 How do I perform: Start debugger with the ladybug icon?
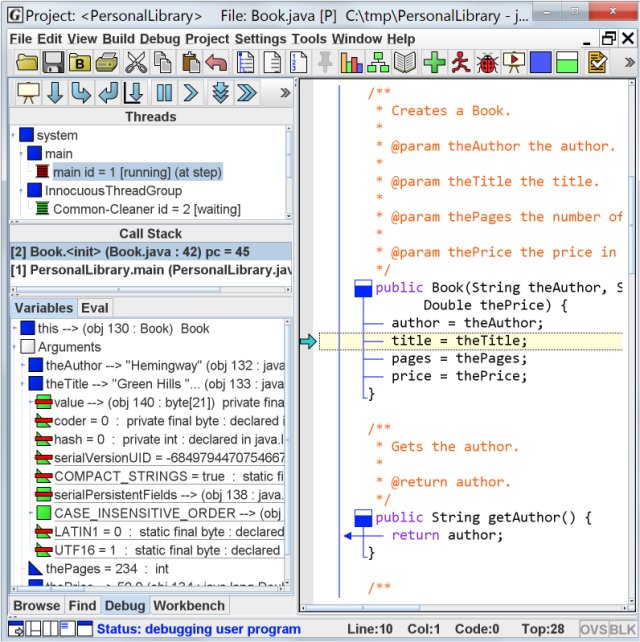pos(487,63)
